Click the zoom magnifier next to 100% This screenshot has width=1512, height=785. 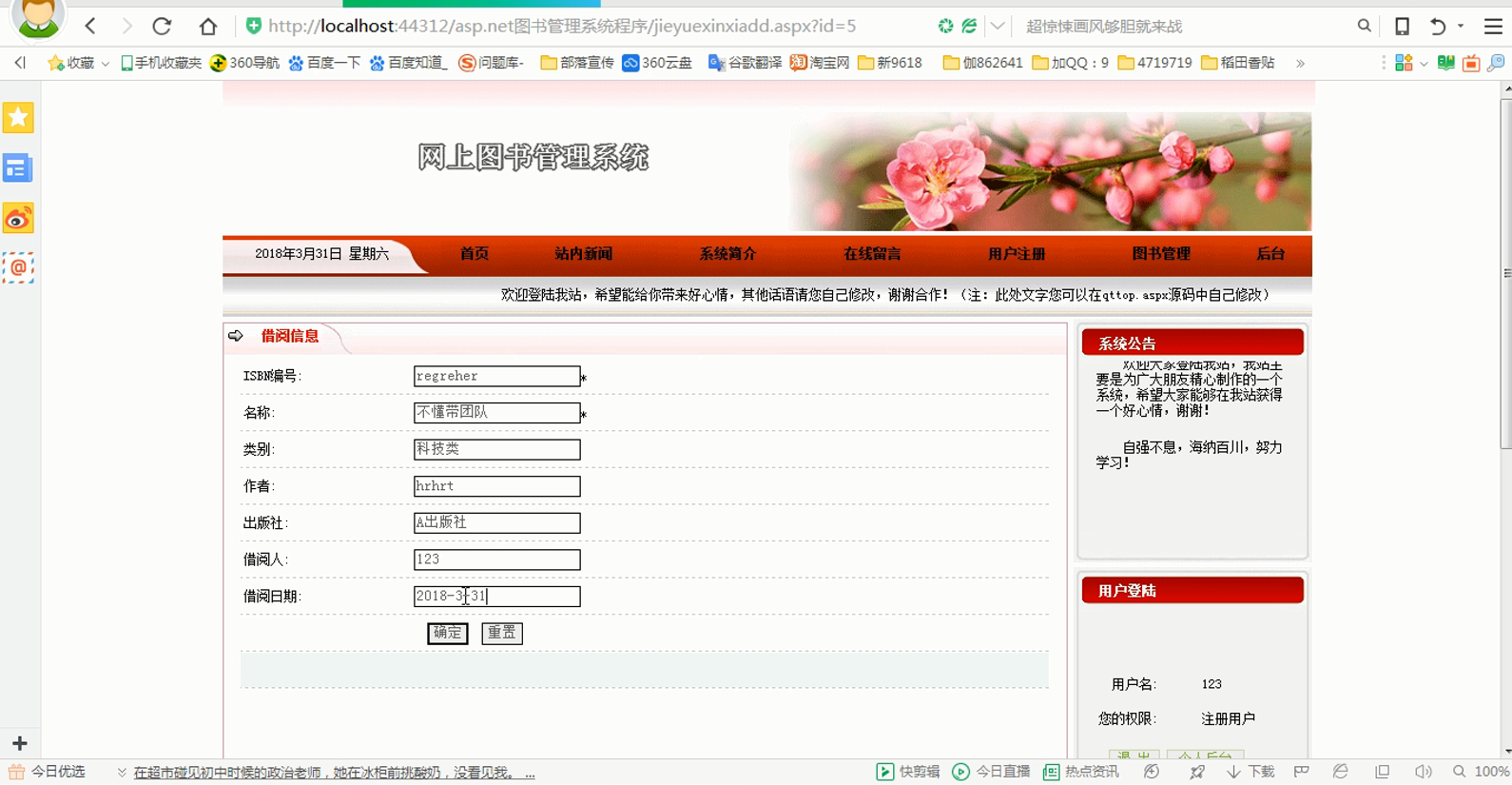click(1459, 772)
